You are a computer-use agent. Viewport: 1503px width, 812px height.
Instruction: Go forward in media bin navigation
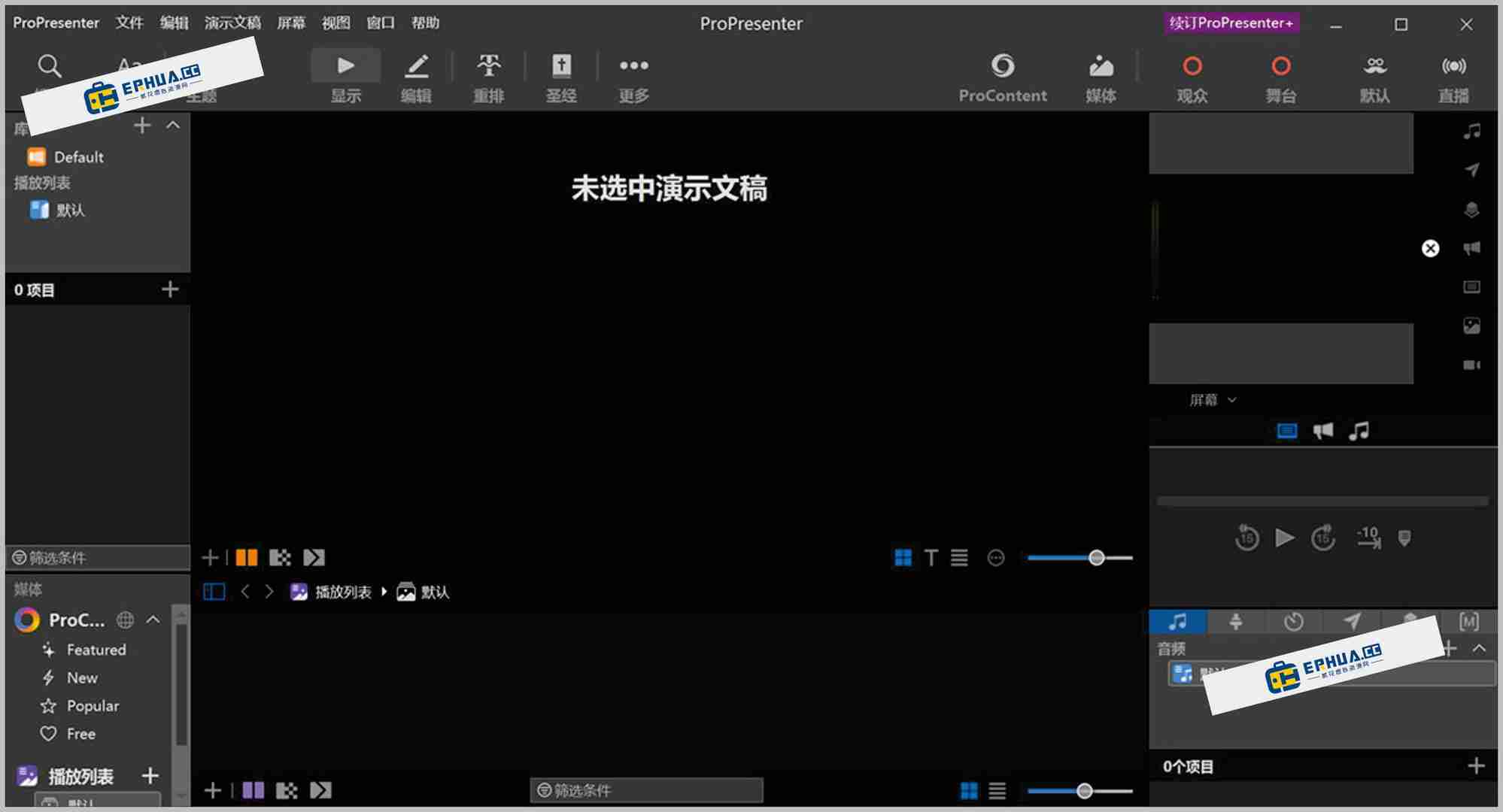pos(269,592)
